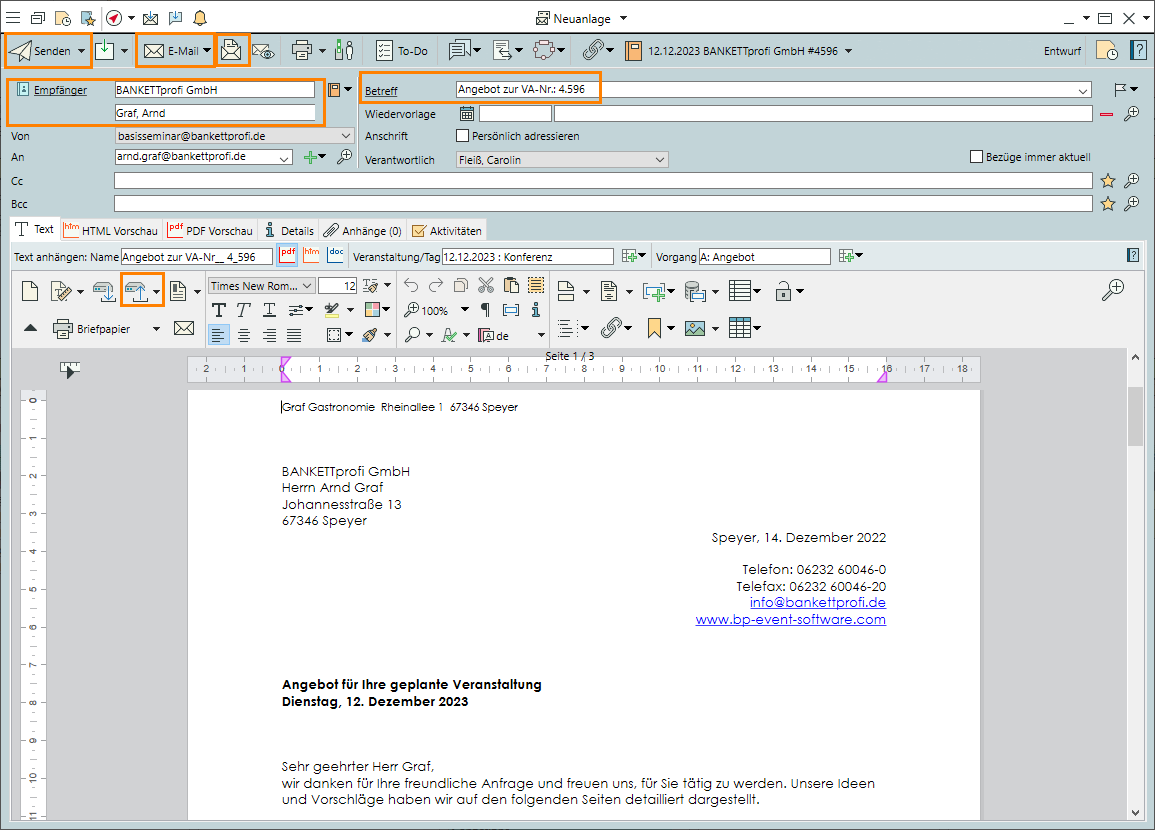Open the Anhänge (0) tab

363,230
